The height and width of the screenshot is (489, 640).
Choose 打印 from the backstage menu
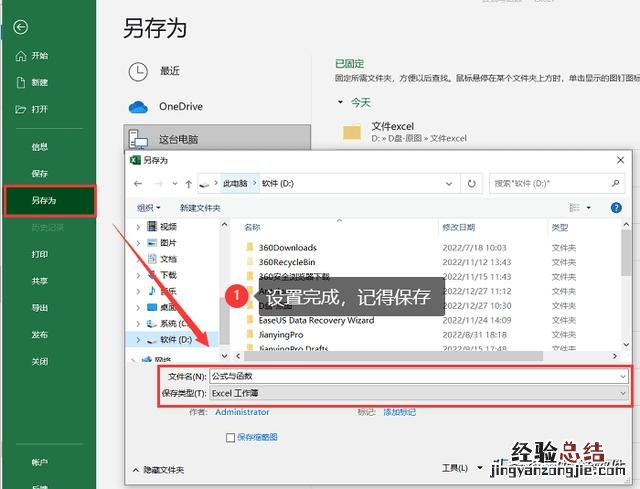40,255
